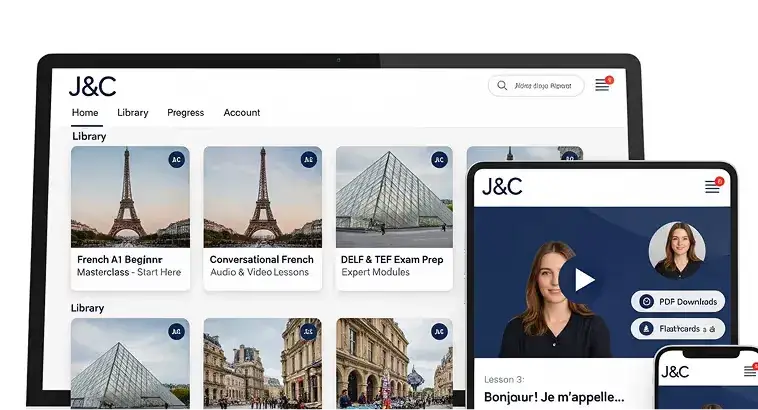Image resolution: width=758 pixels, height=410 pixels.
Task: Open the Account tab
Action: click(x=242, y=113)
